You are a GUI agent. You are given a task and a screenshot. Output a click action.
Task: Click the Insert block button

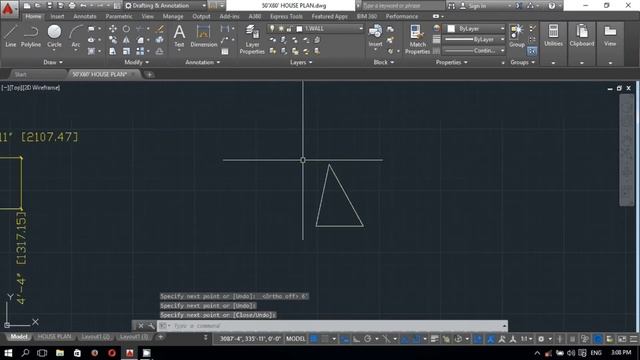[375, 36]
